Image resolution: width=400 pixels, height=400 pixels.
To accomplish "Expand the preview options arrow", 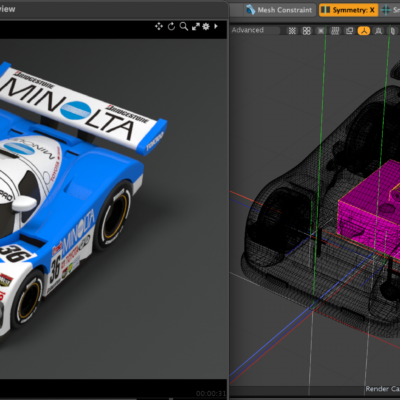I will click(x=216, y=26).
